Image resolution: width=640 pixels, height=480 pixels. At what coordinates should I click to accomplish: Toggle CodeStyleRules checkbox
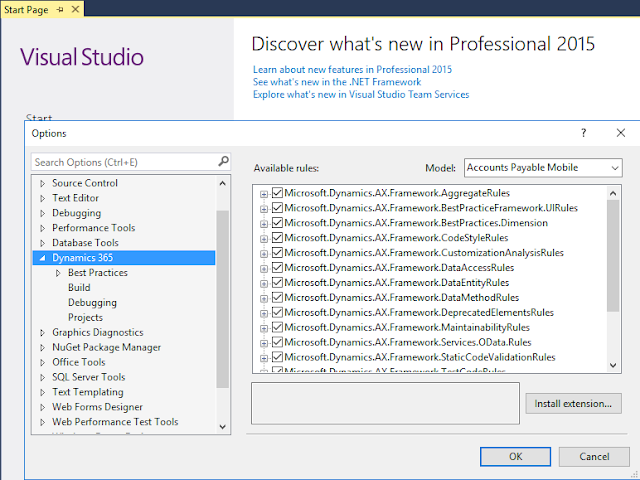tap(278, 238)
